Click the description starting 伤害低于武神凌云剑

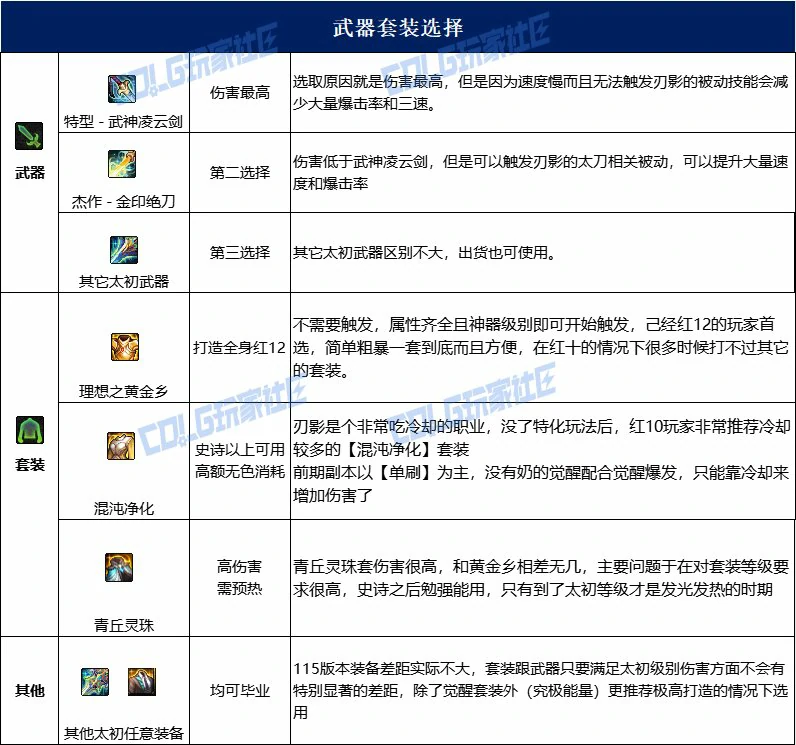coord(541,173)
